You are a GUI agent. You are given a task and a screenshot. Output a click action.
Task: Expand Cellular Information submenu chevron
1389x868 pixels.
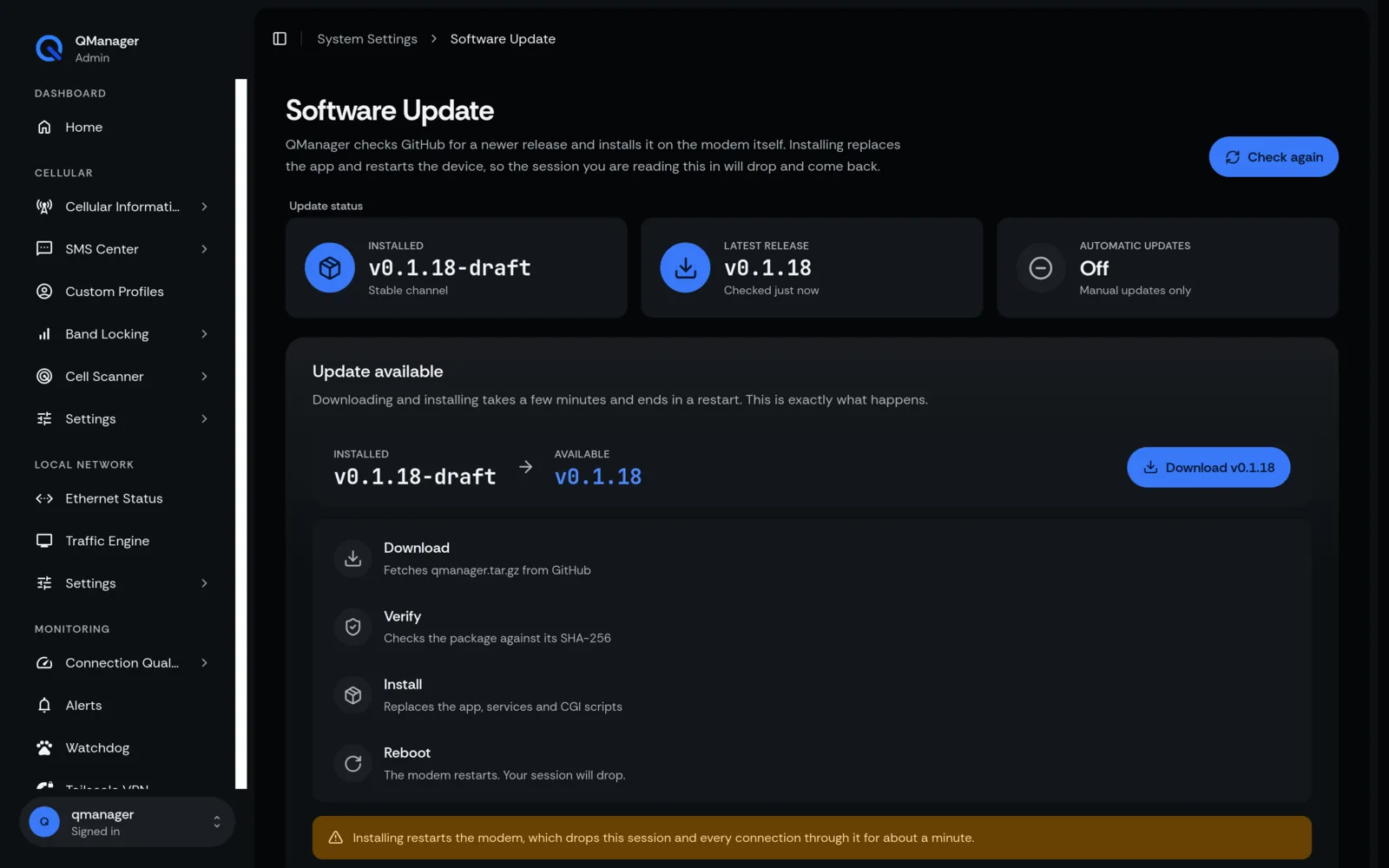[204, 207]
